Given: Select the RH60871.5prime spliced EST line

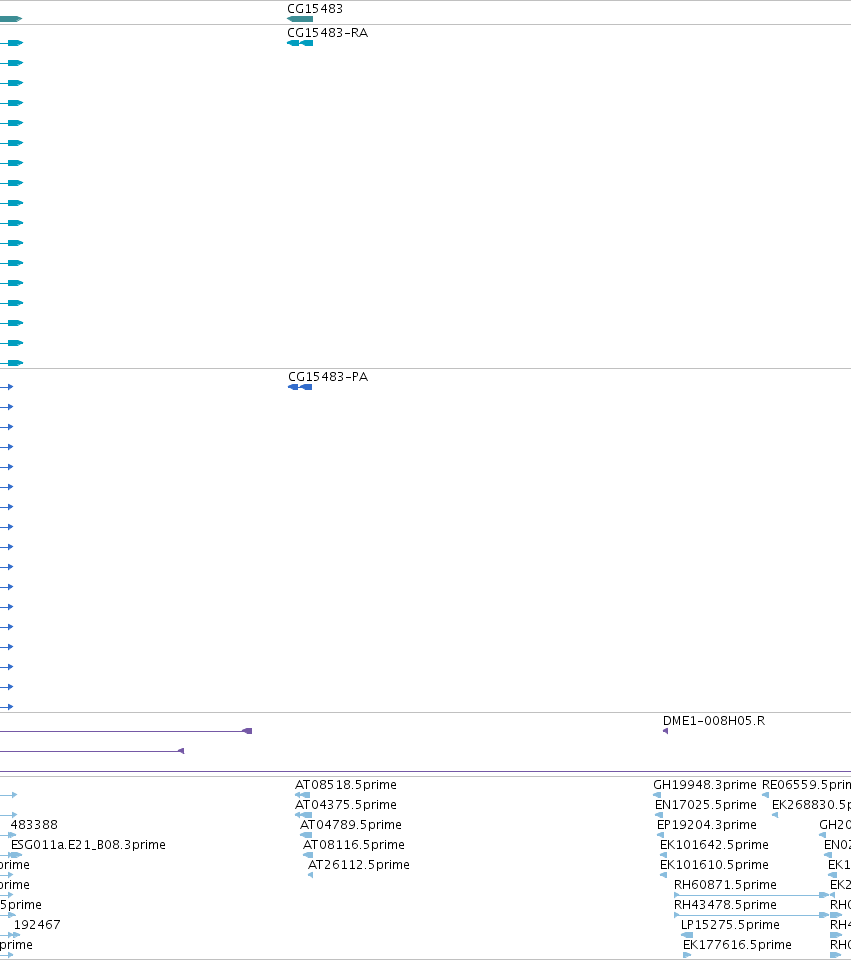Looking at the screenshot, I should pyautogui.click(x=751, y=895).
